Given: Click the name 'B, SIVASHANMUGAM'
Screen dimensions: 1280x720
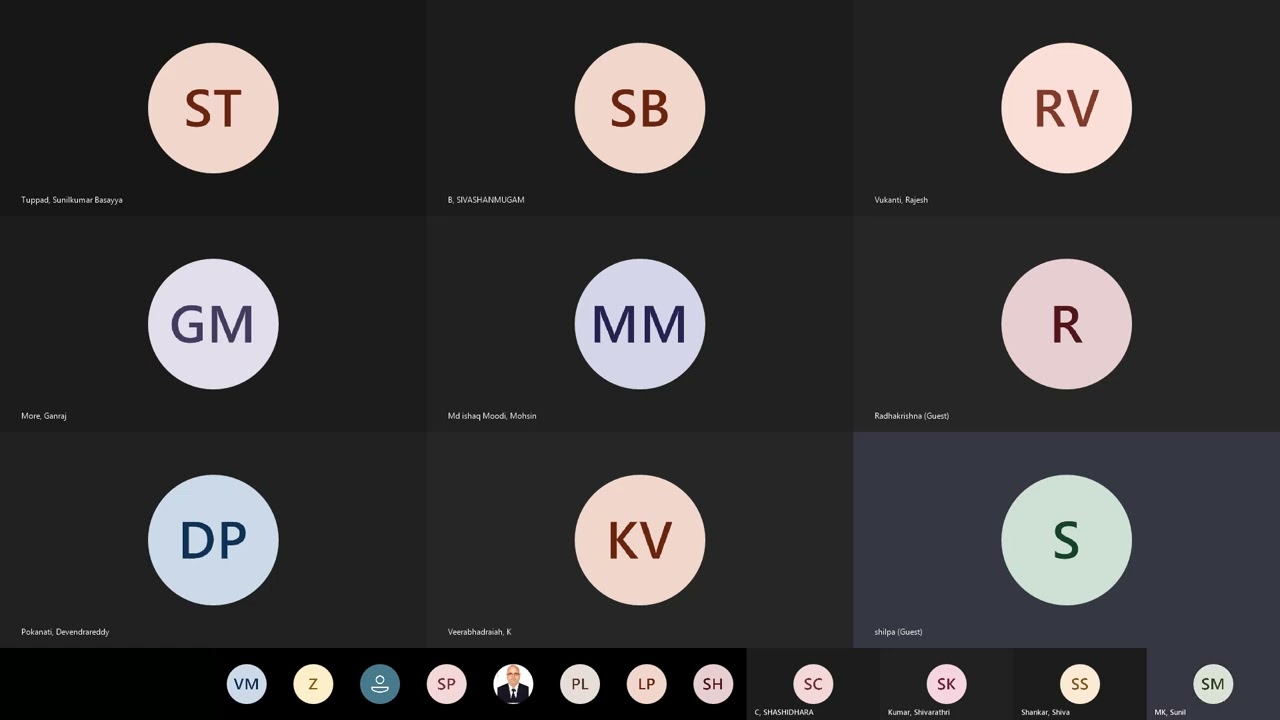Looking at the screenshot, I should (486, 200).
